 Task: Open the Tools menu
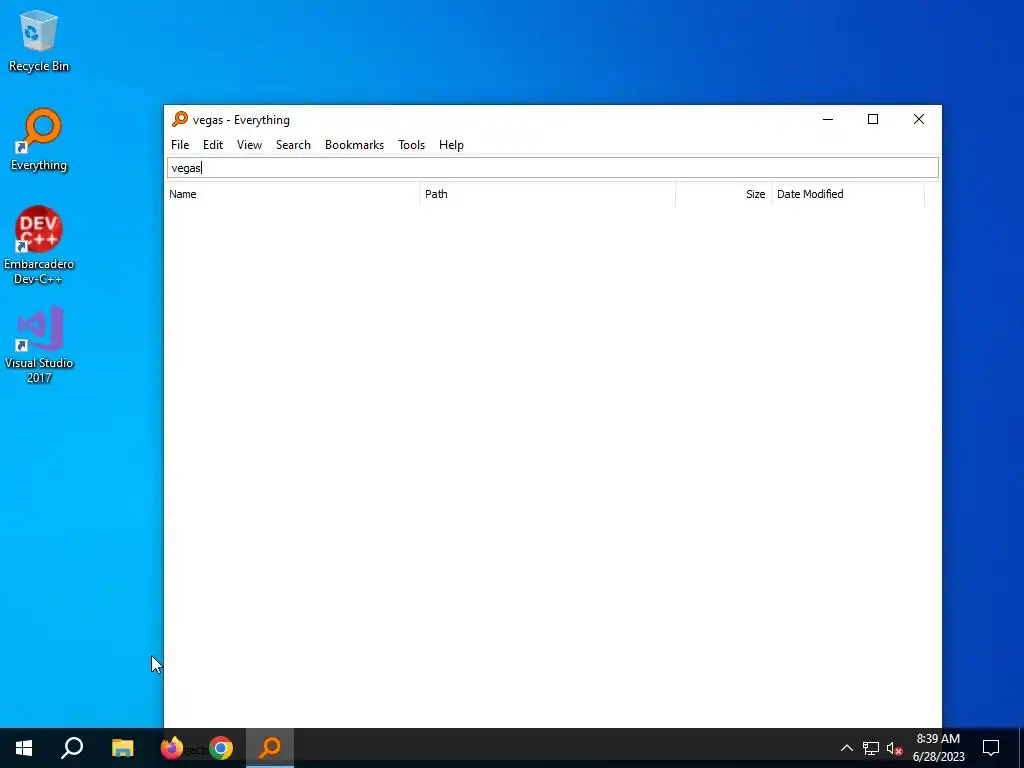click(x=411, y=145)
